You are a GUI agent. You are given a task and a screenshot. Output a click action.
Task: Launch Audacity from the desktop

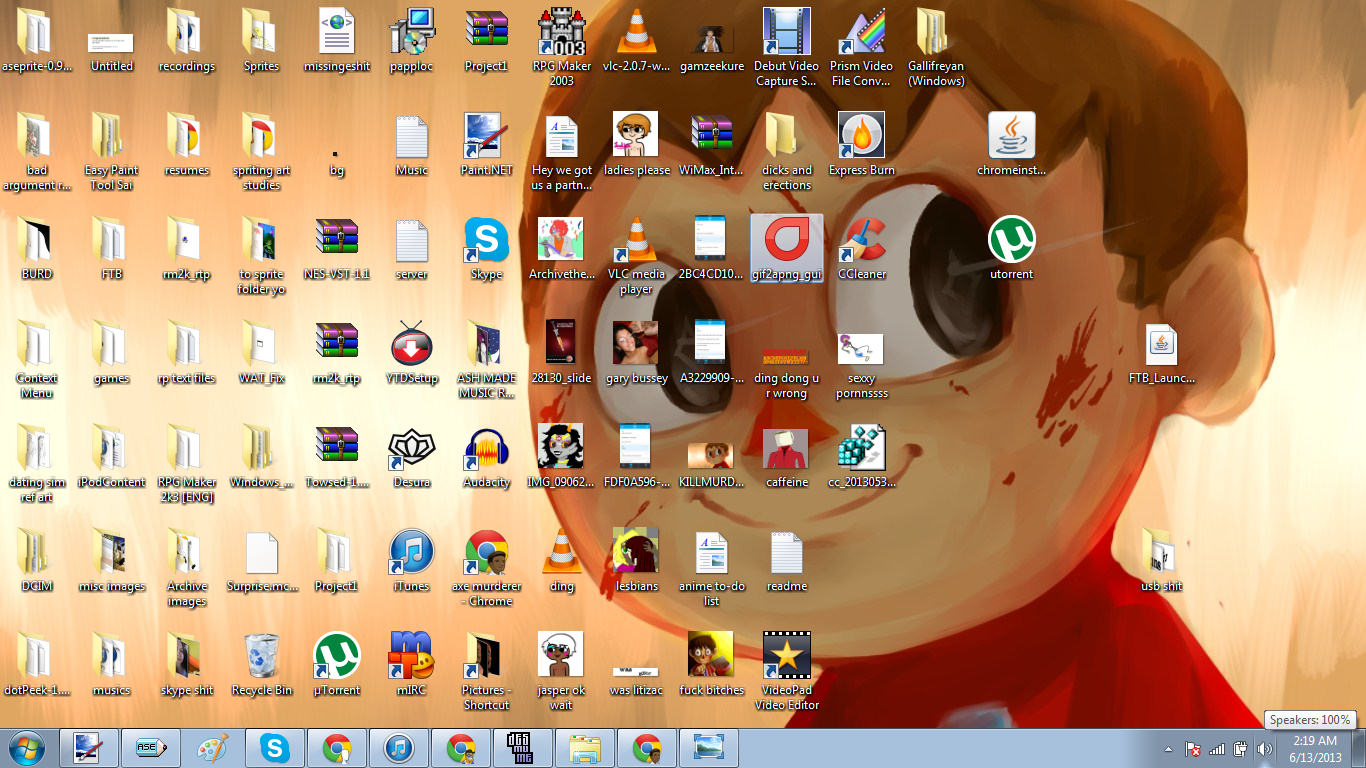(x=486, y=449)
